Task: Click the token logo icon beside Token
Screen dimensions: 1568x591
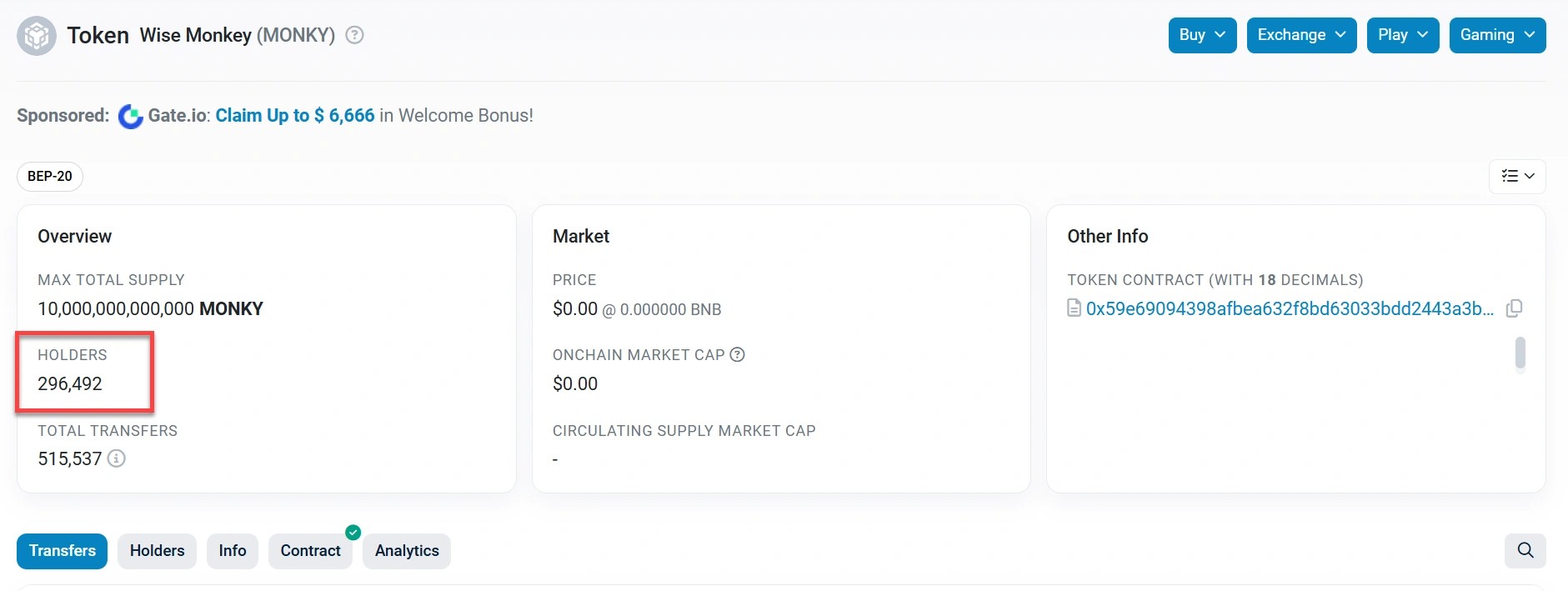Action: 37,36
